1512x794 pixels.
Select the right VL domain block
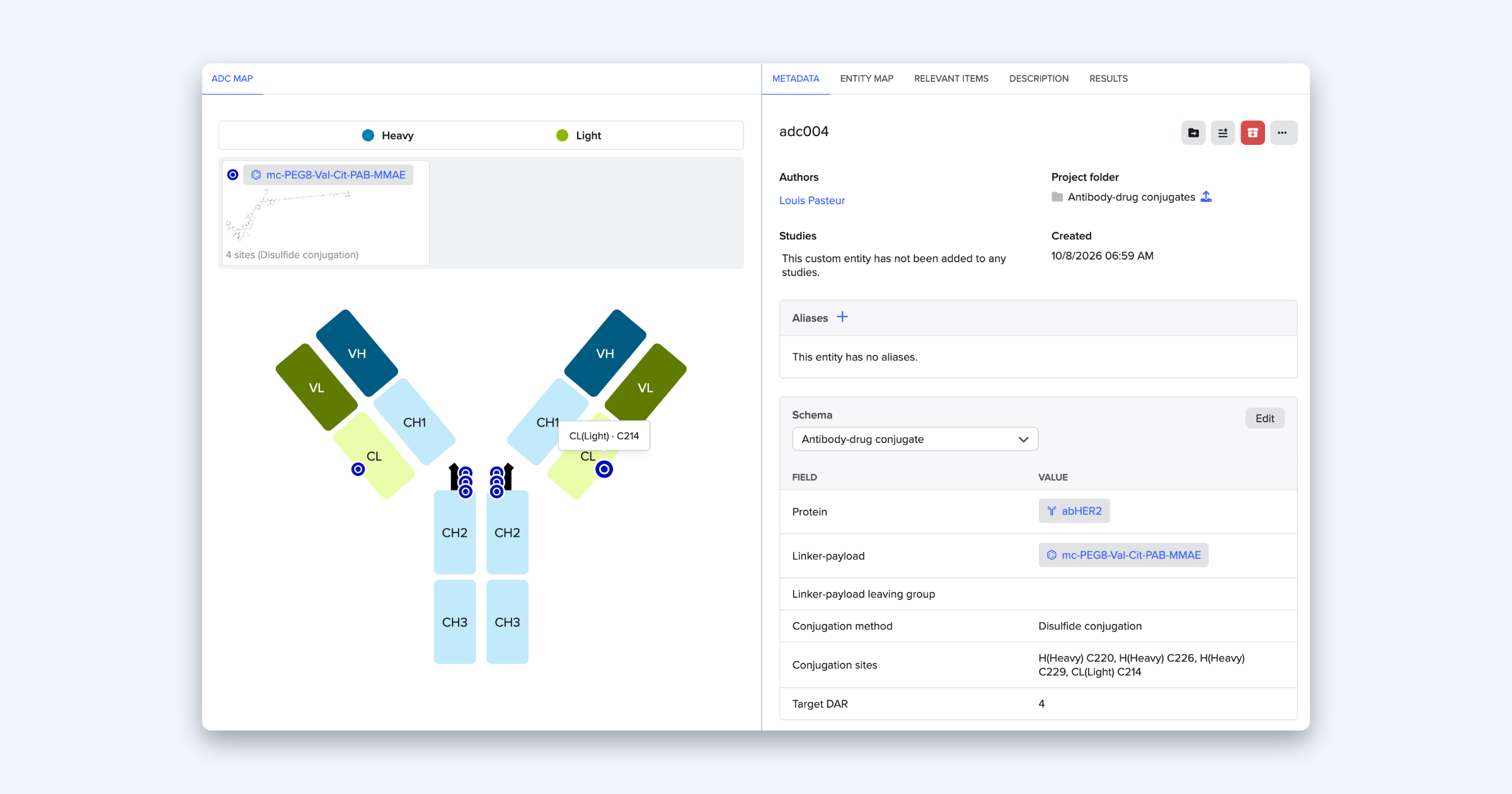point(646,388)
